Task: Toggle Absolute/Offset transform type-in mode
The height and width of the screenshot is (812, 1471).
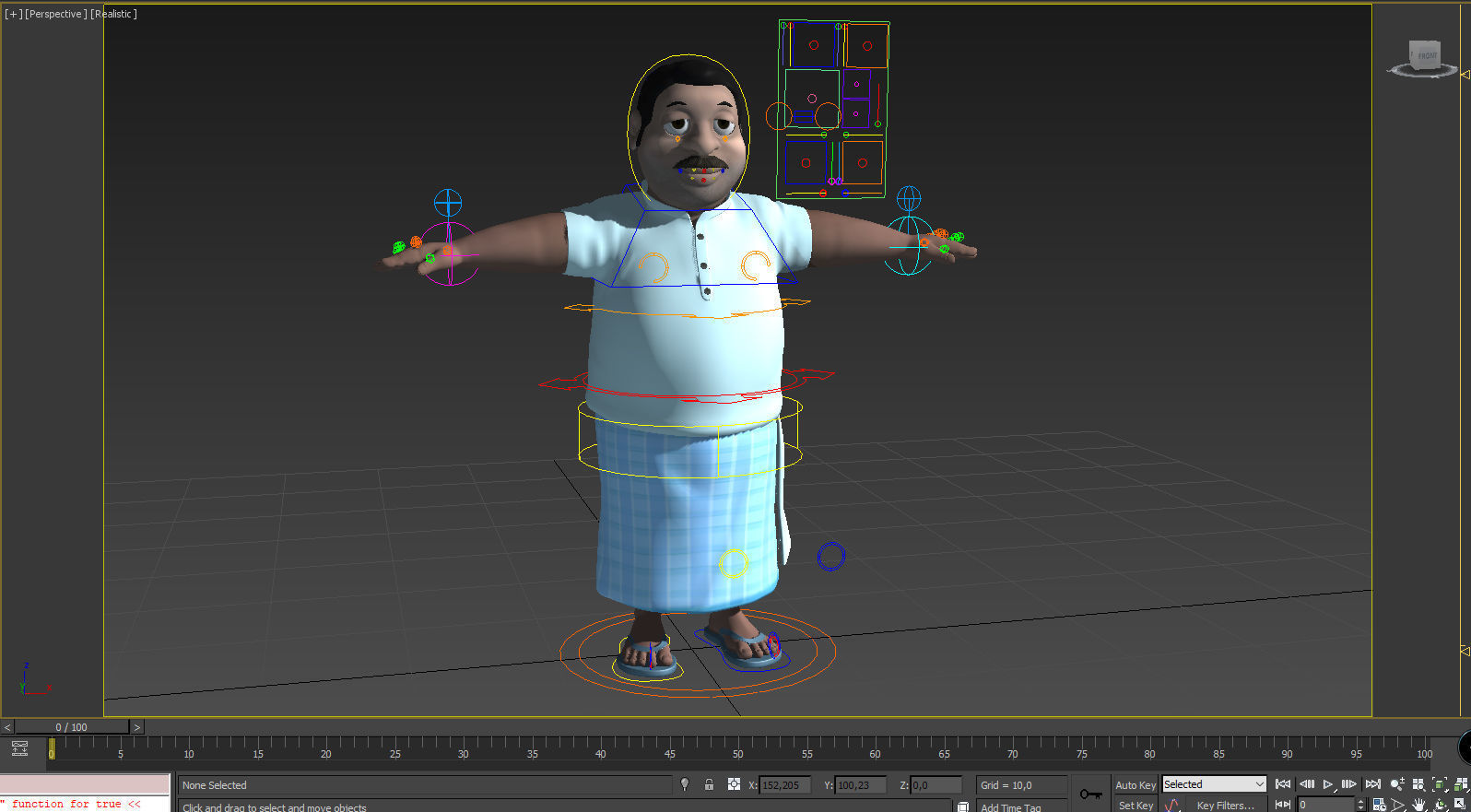Action: click(x=734, y=784)
